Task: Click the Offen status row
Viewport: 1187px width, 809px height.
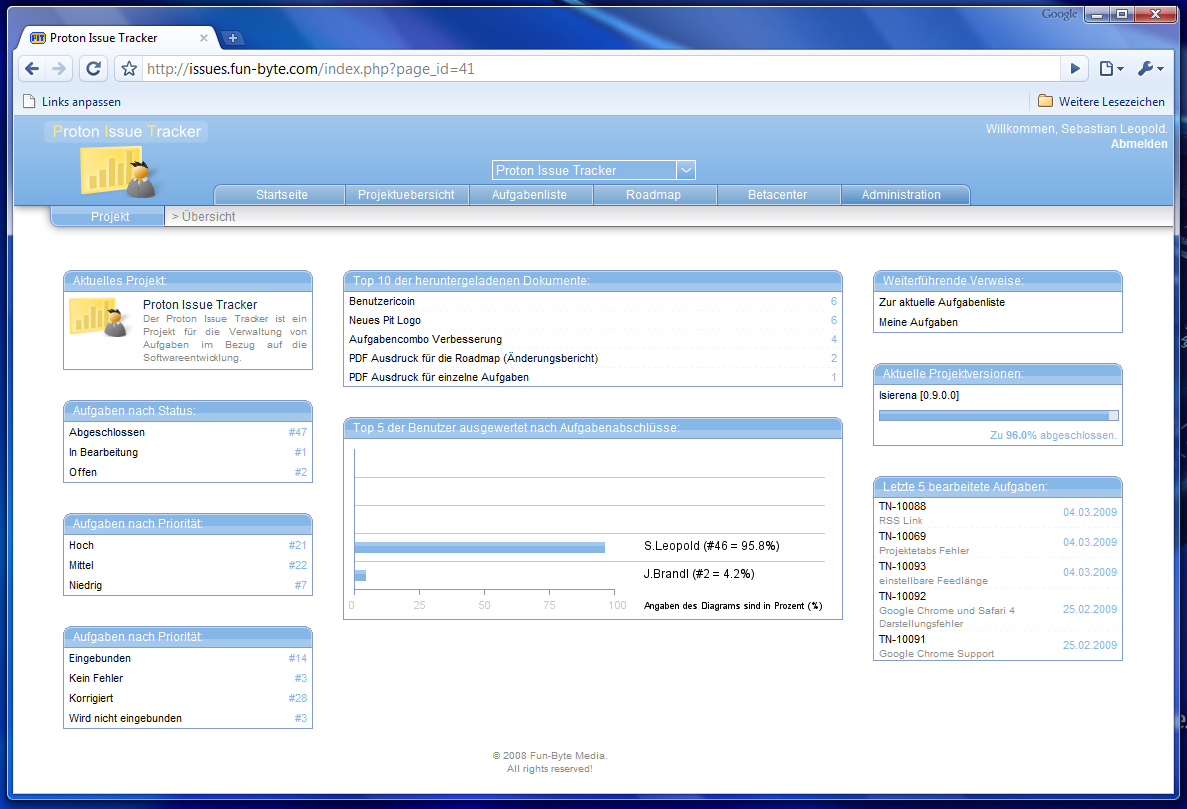Action: pyautogui.click(x=188, y=472)
